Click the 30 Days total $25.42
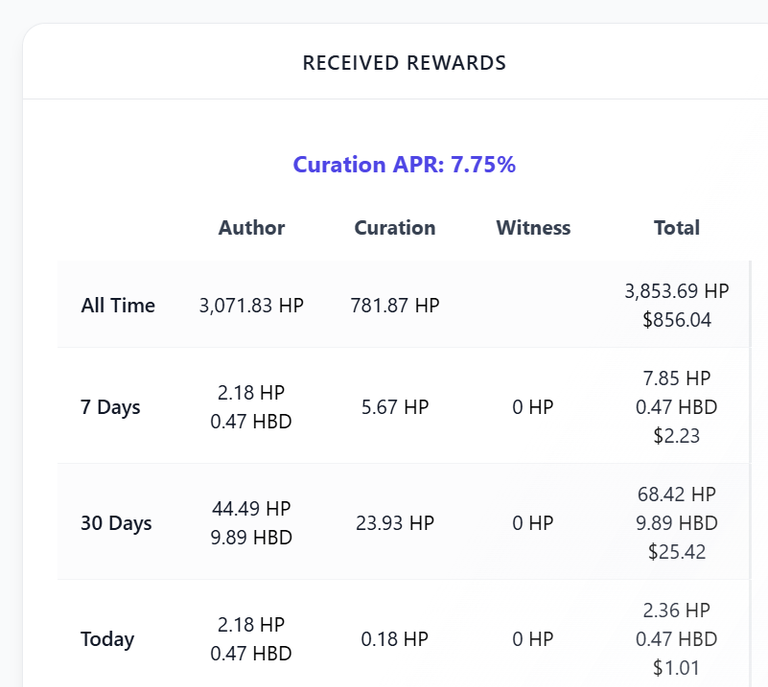Screen dimensions: 768x687 (677, 552)
